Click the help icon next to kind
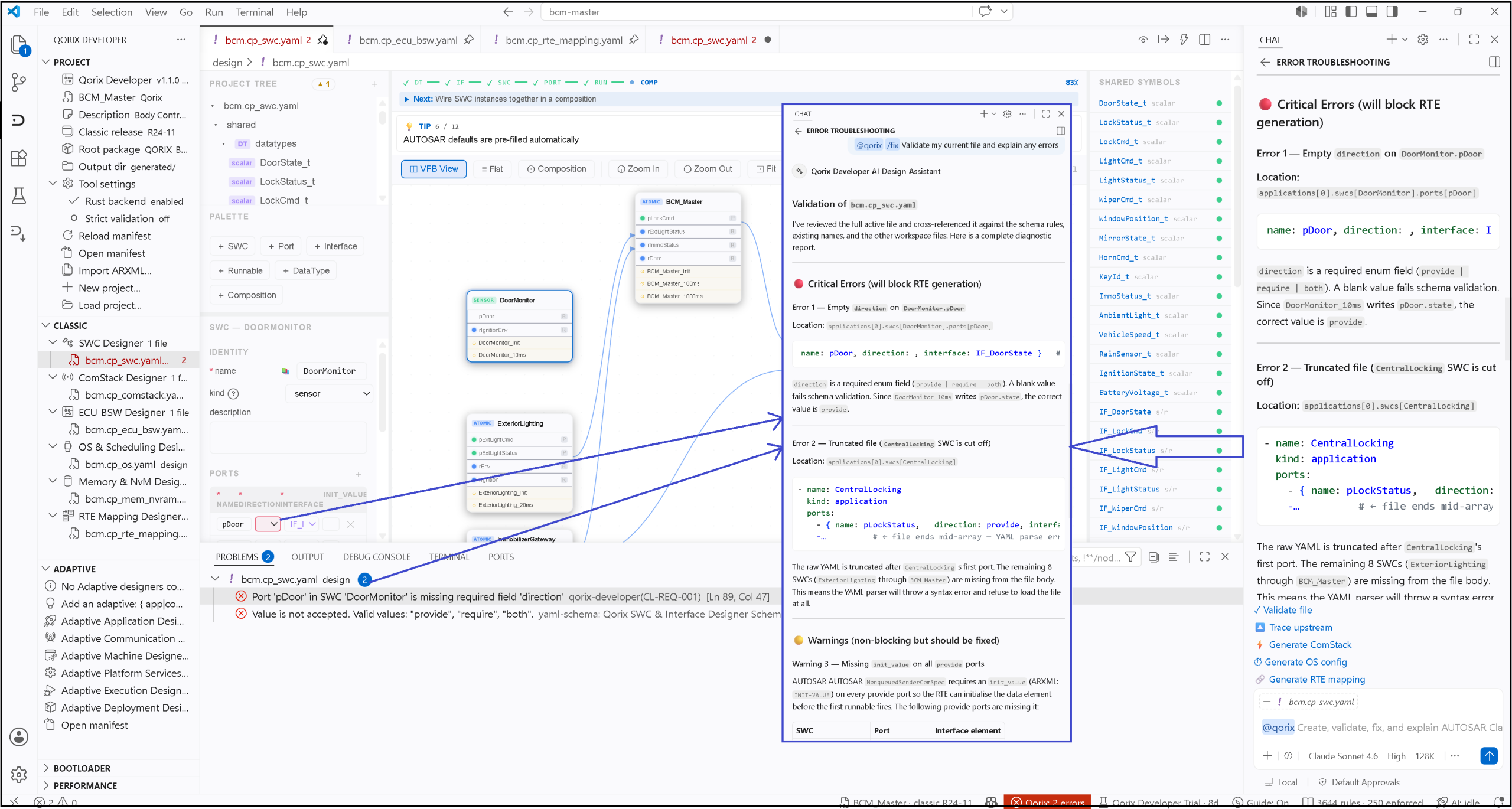Screen dimensions: 1512x809 click(233, 394)
